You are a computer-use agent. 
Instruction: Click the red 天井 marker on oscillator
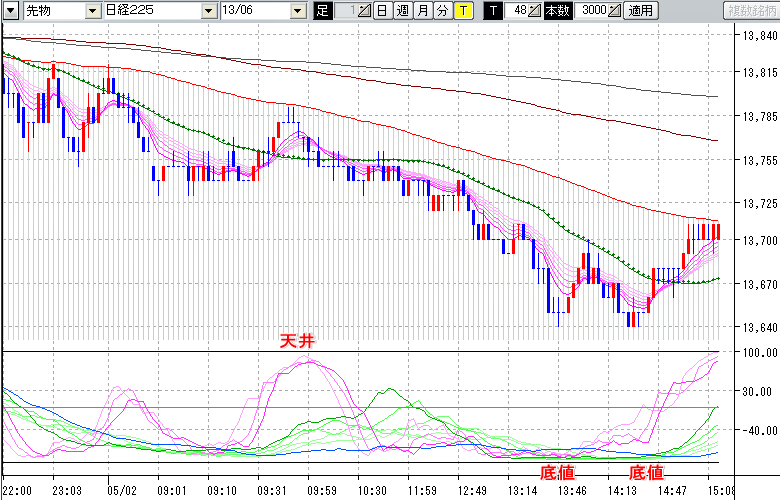click(x=299, y=342)
